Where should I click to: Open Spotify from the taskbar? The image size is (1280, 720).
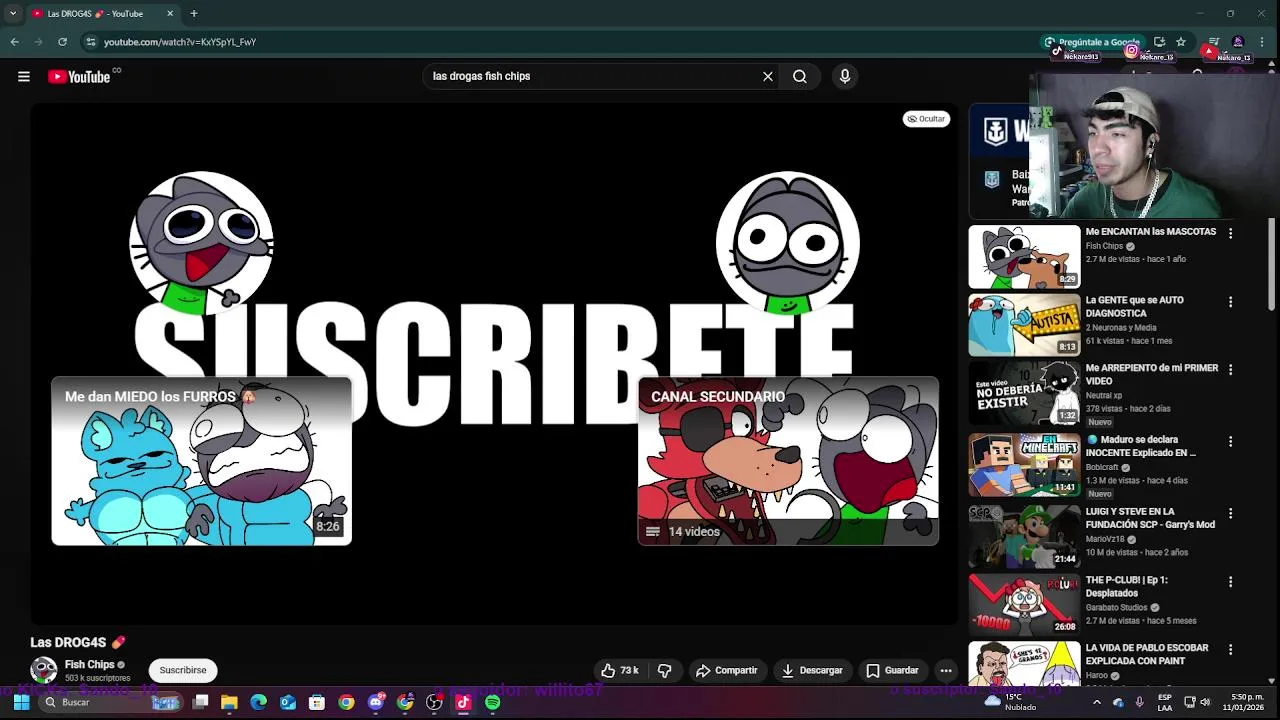coord(493,702)
